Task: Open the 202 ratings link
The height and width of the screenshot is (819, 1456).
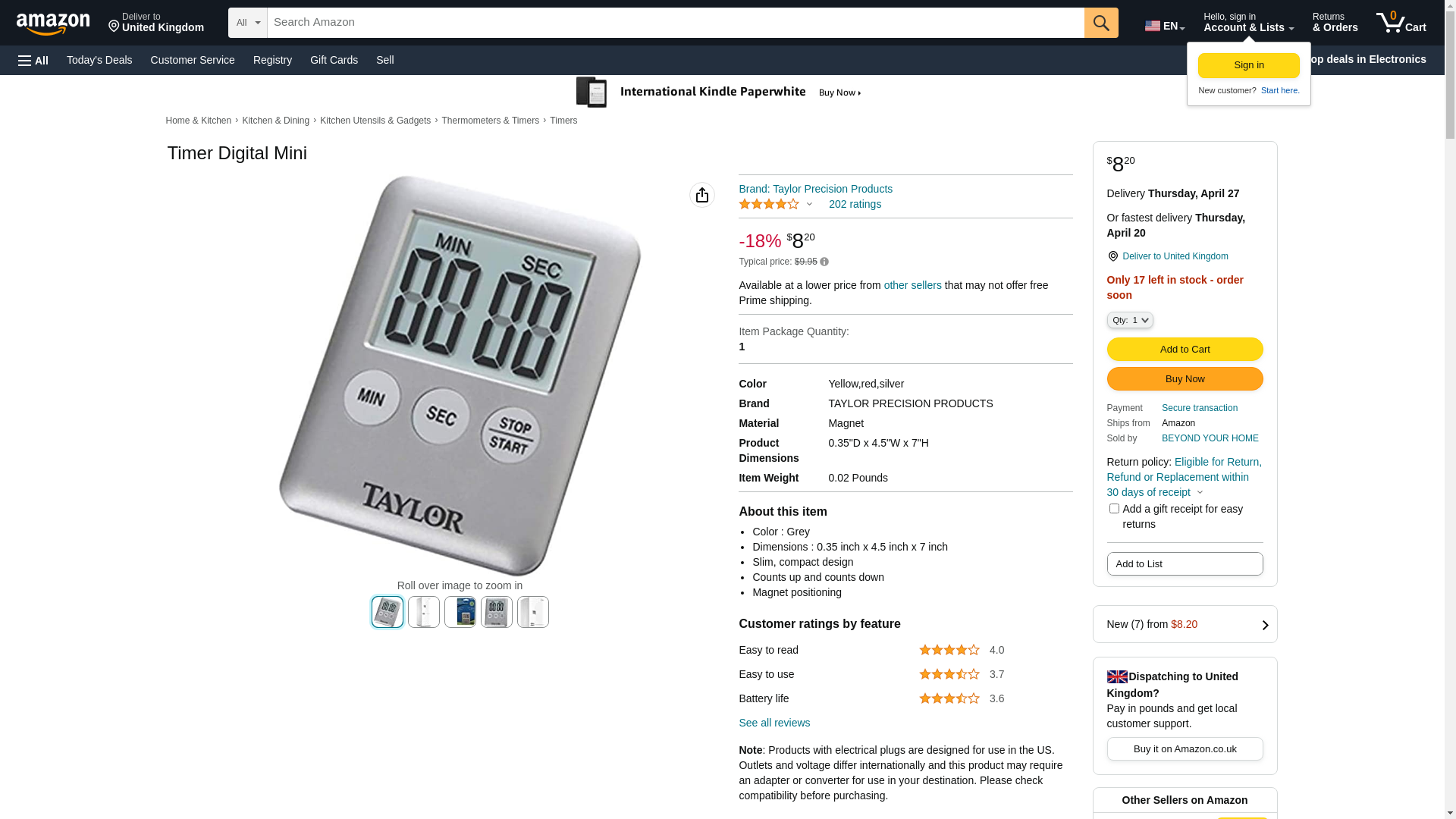Action: 855,204
